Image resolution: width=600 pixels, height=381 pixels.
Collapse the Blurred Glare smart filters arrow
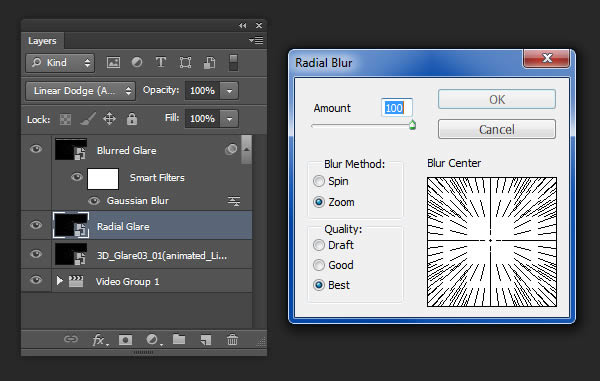[247, 149]
